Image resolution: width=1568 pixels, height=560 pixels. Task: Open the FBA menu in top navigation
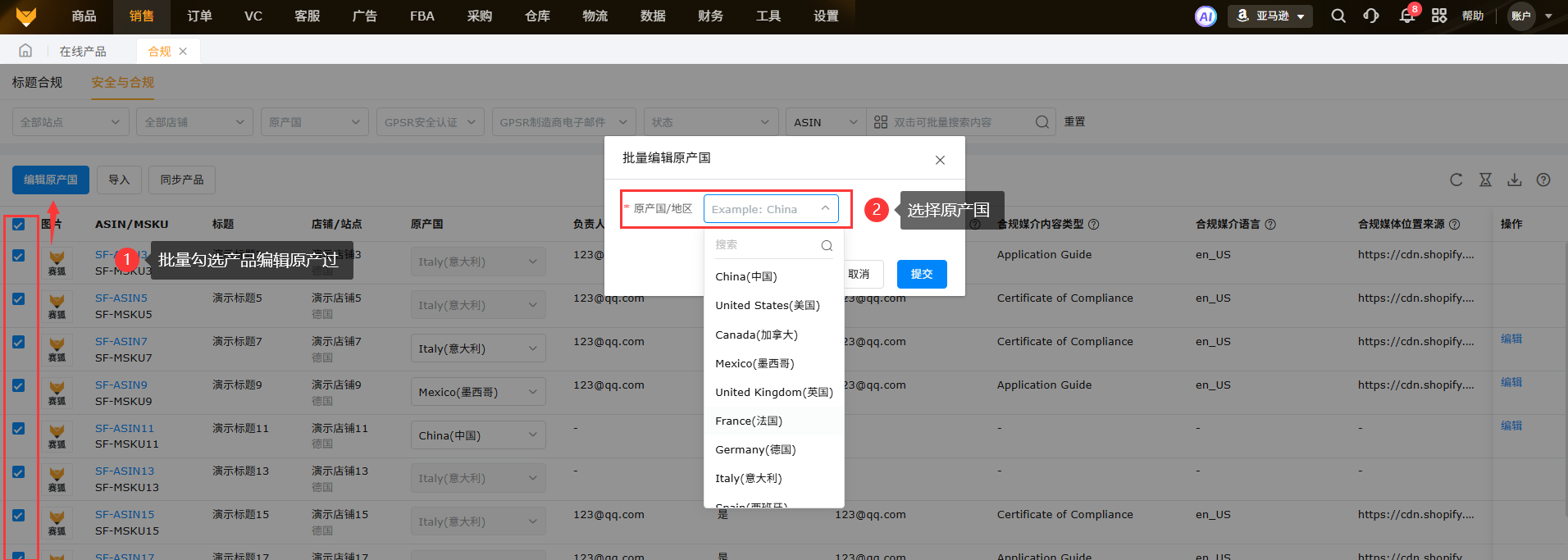(x=422, y=16)
